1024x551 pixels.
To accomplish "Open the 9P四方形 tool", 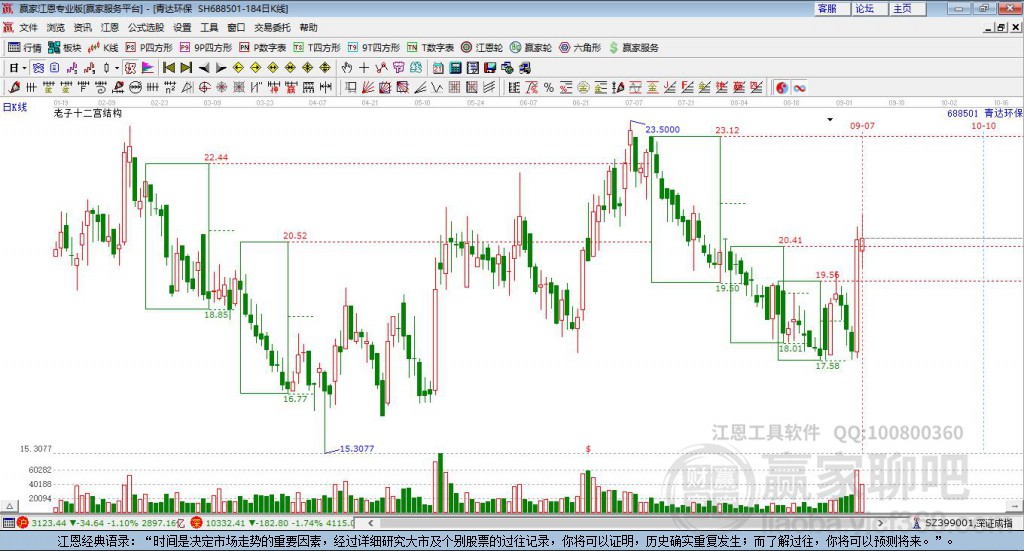I will click(206, 48).
